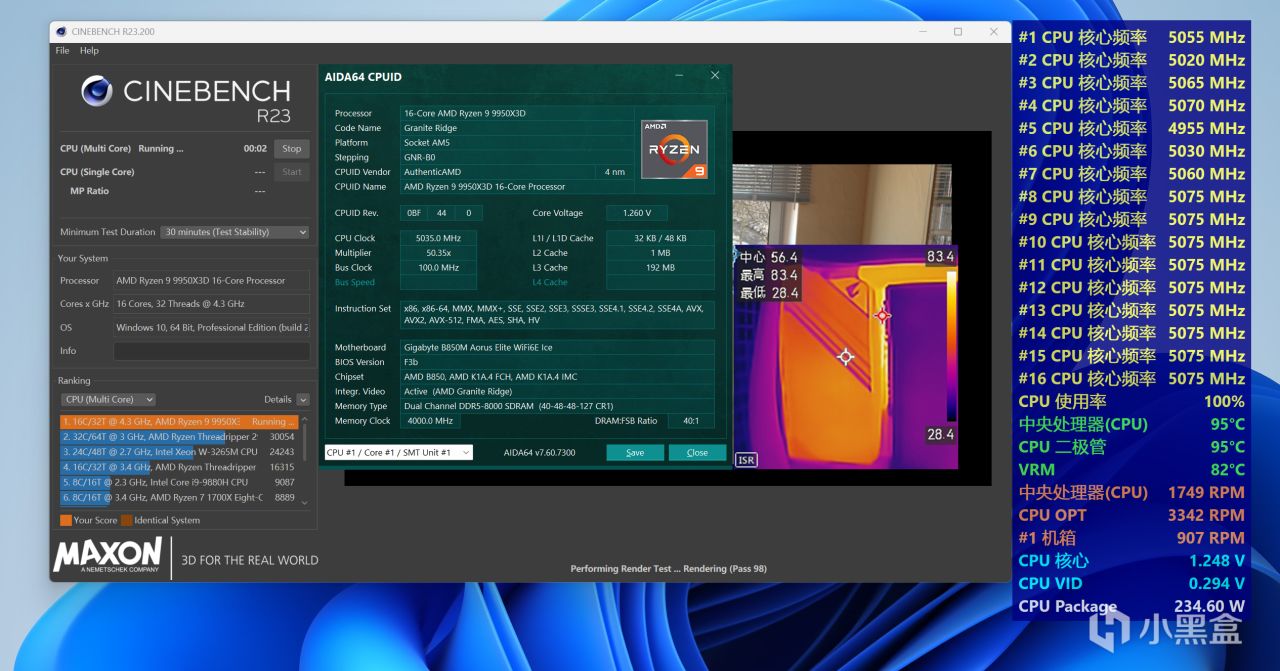Click the Motherboard Gigabyte B850M Aorus field
1280x671 pixels.
(557, 347)
